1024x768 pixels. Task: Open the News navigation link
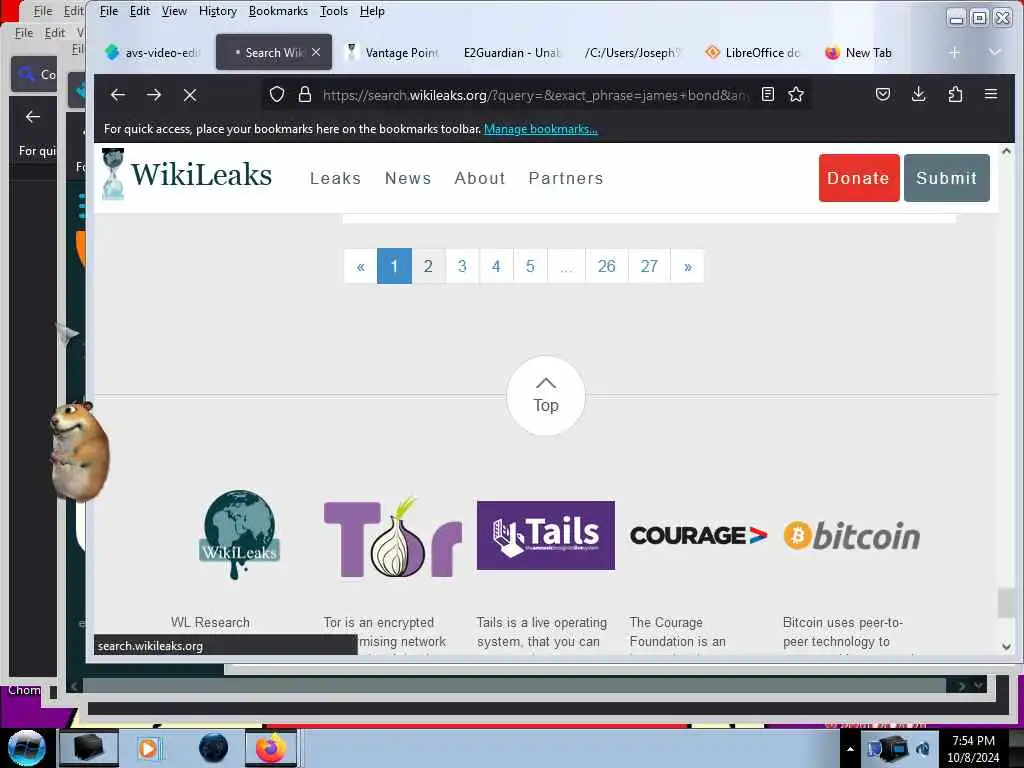(x=408, y=178)
